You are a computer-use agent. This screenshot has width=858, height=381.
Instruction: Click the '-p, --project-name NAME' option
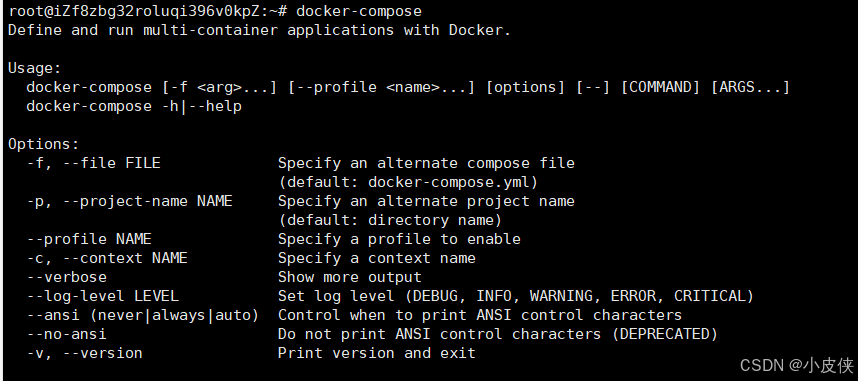point(130,201)
